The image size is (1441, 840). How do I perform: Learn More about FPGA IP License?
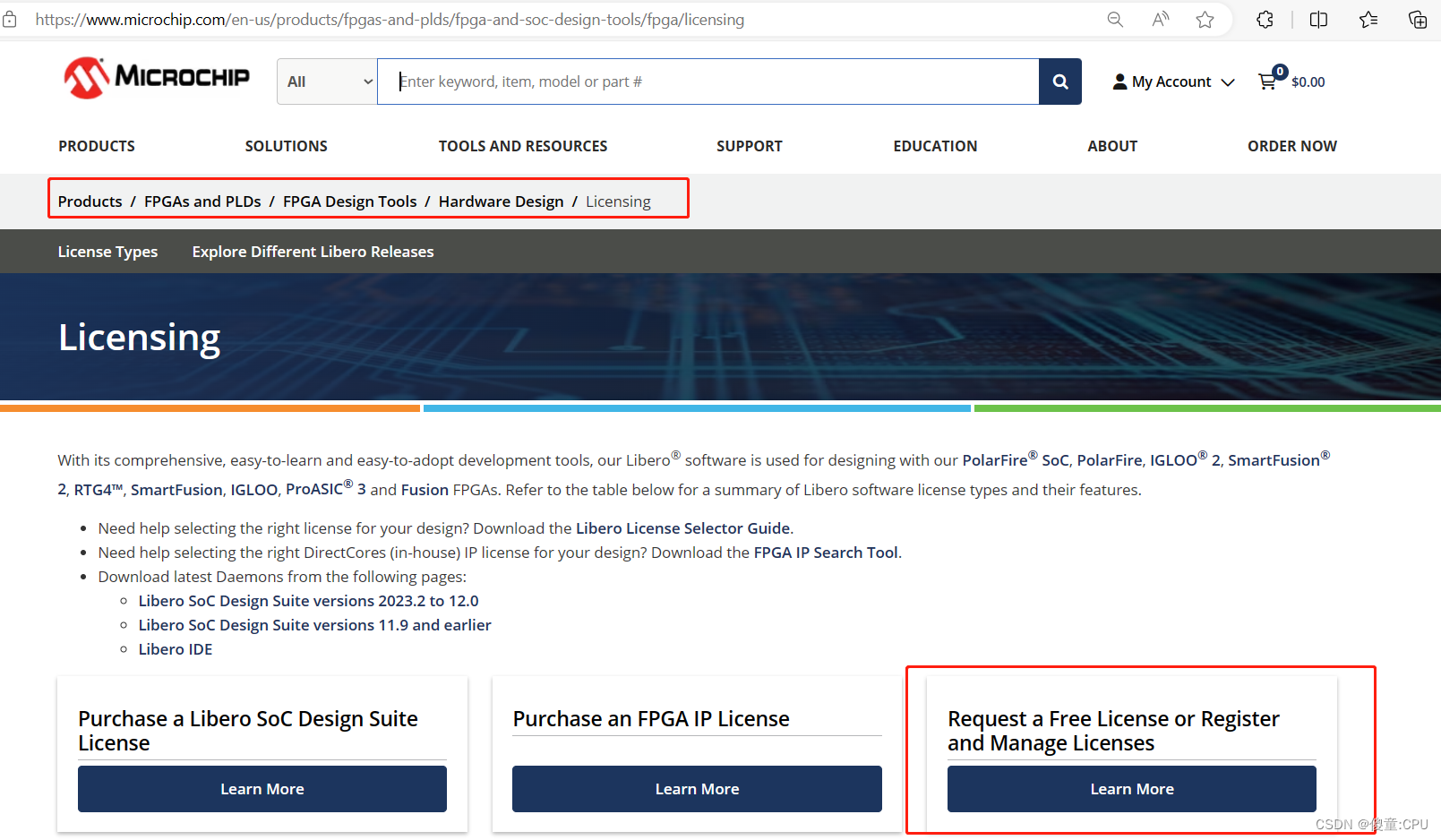[697, 789]
